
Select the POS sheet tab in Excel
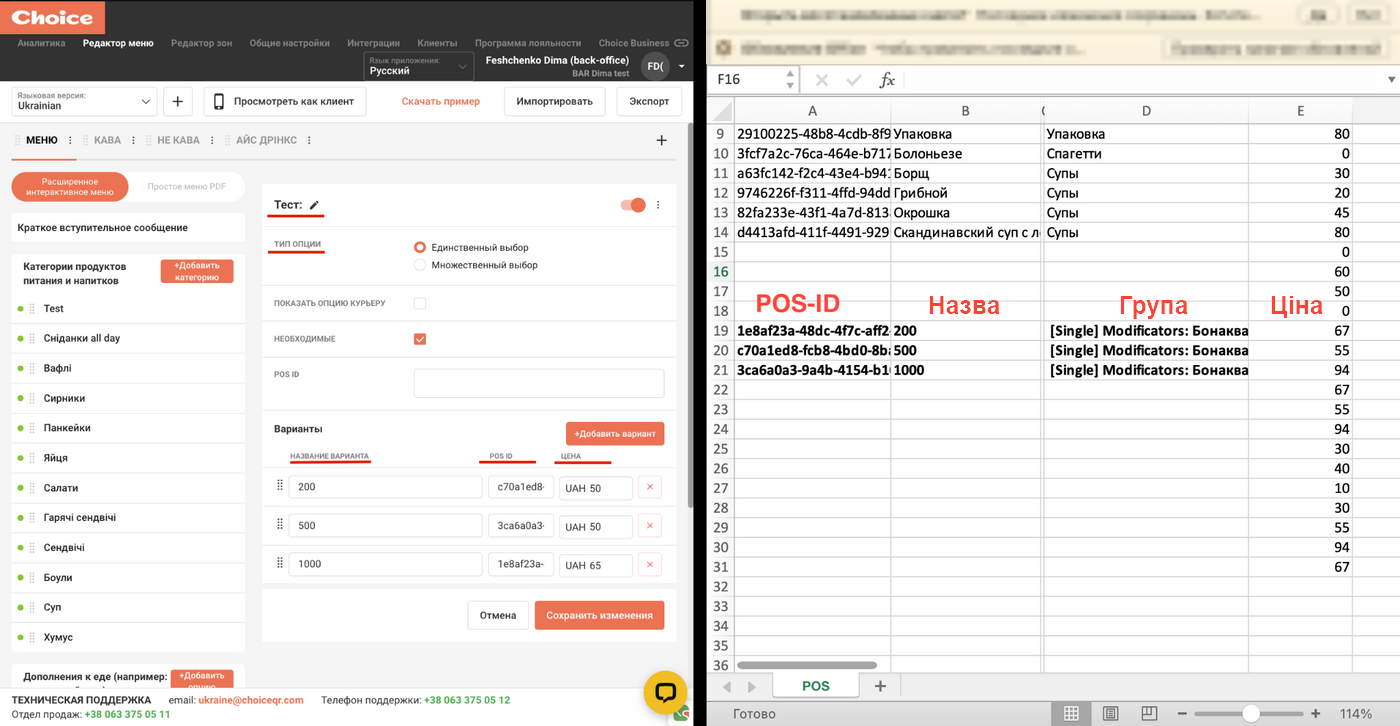pyautogui.click(x=816, y=686)
